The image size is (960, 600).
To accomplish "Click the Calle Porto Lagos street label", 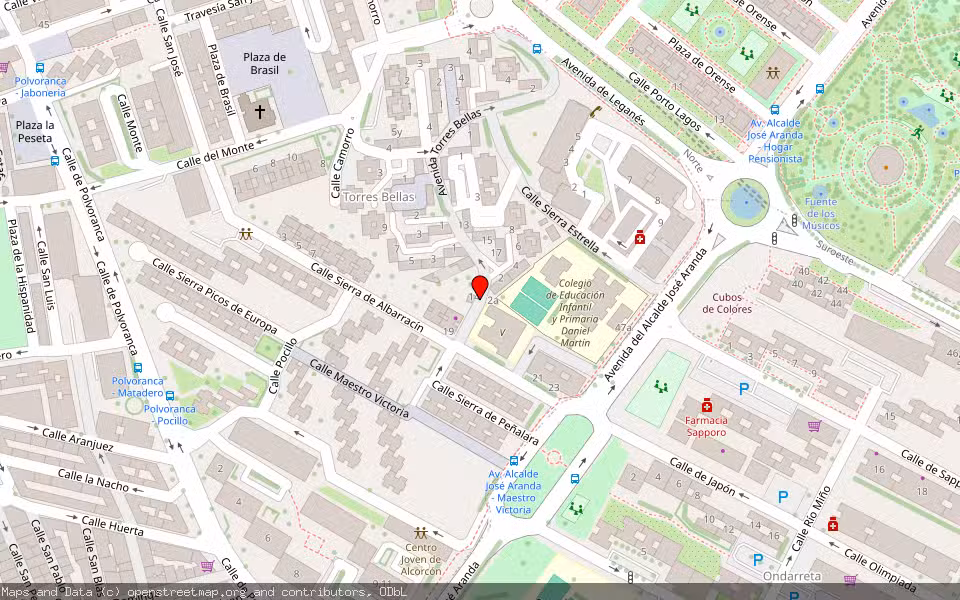I will [x=667, y=102].
